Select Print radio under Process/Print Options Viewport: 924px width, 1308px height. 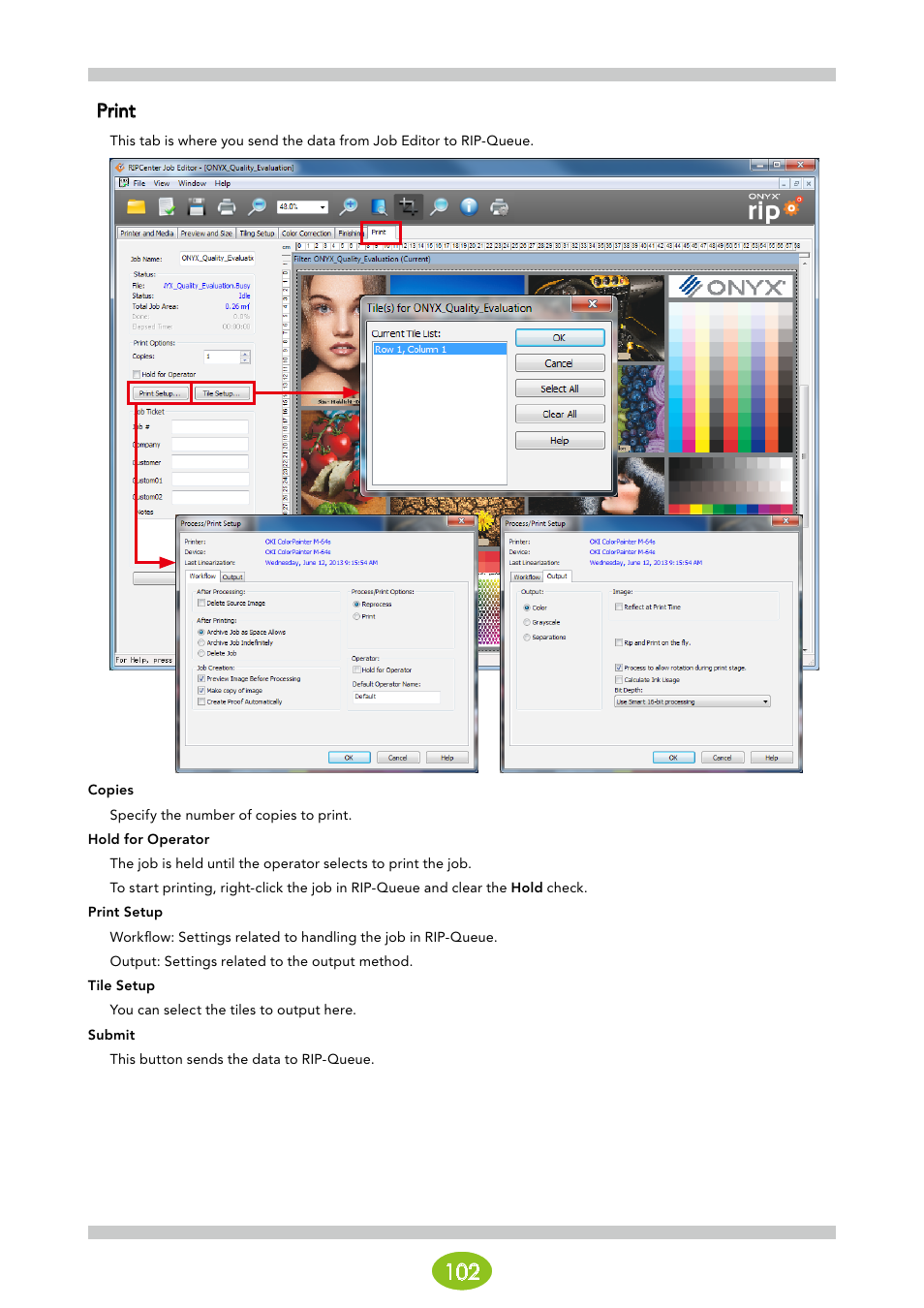356,616
